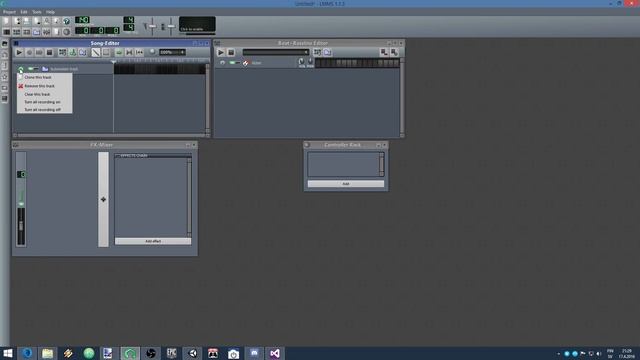Open Beat+Bassline Editor window menu icon
The height and width of the screenshot is (360, 640).
[217, 43]
